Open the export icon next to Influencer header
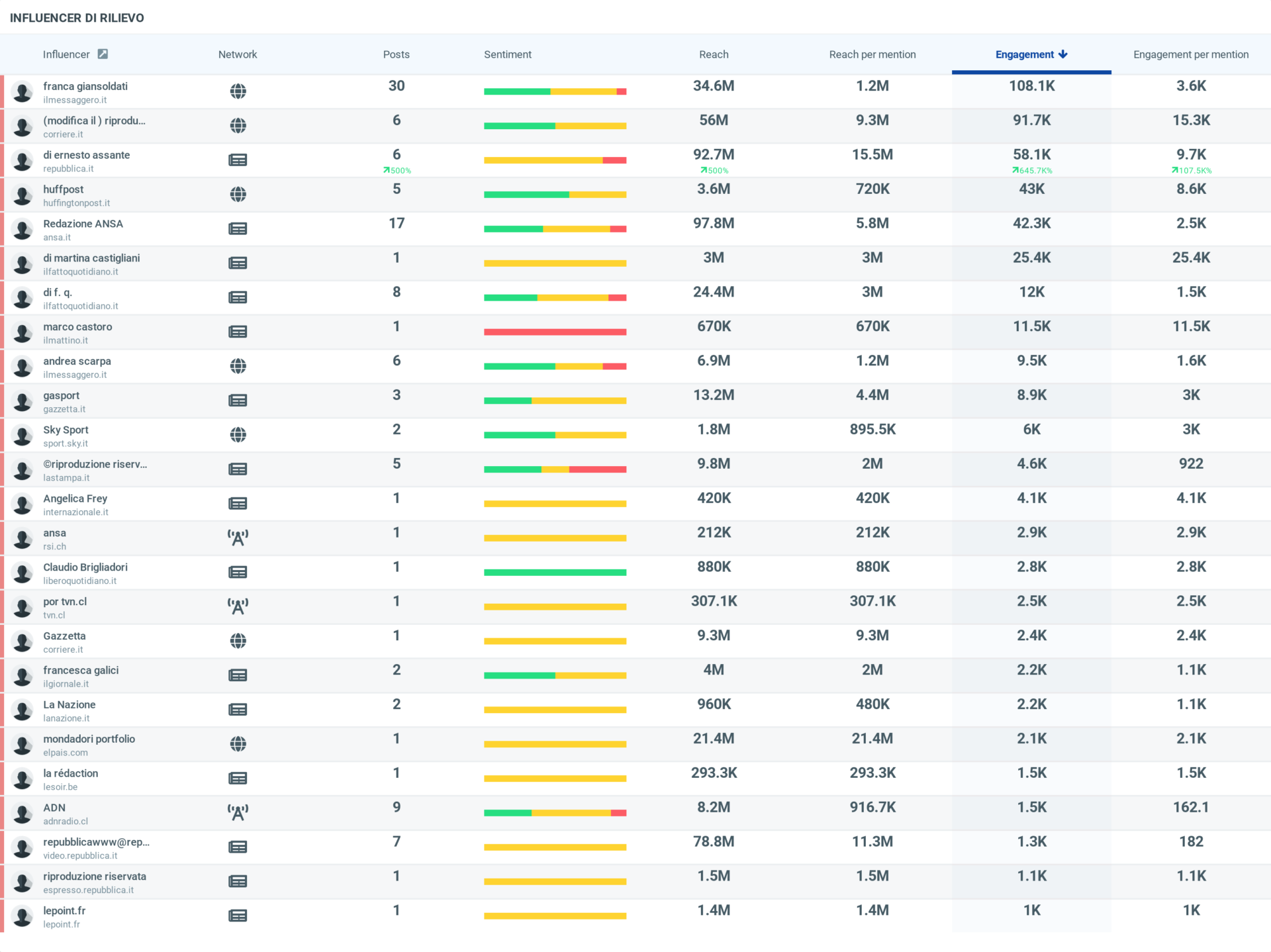Image resolution: width=1271 pixels, height=952 pixels. (x=103, y=54)
